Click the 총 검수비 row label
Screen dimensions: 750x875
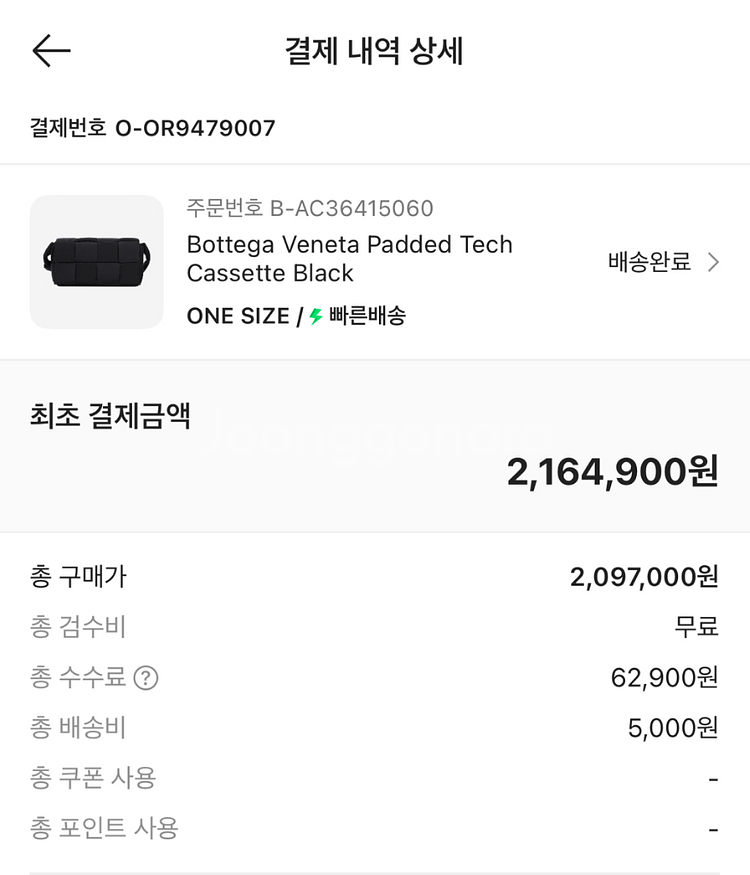click(x=79, y=627)
